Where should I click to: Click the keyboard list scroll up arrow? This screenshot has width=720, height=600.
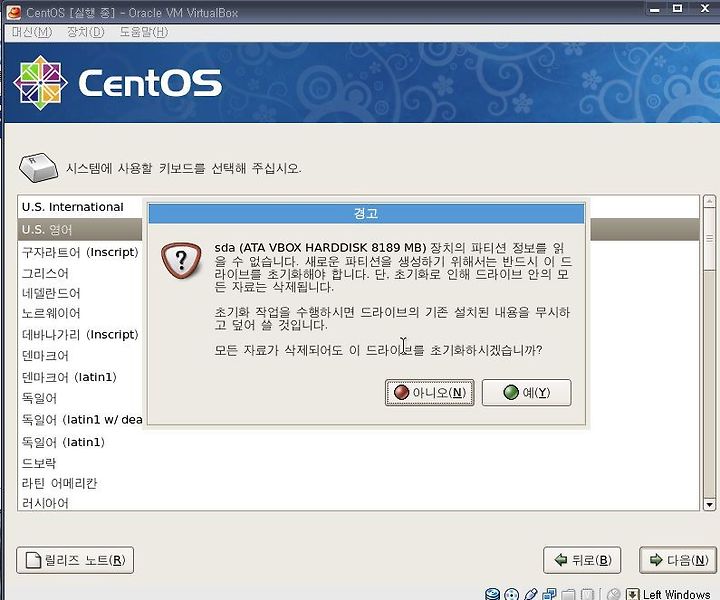tap(709, 201)
